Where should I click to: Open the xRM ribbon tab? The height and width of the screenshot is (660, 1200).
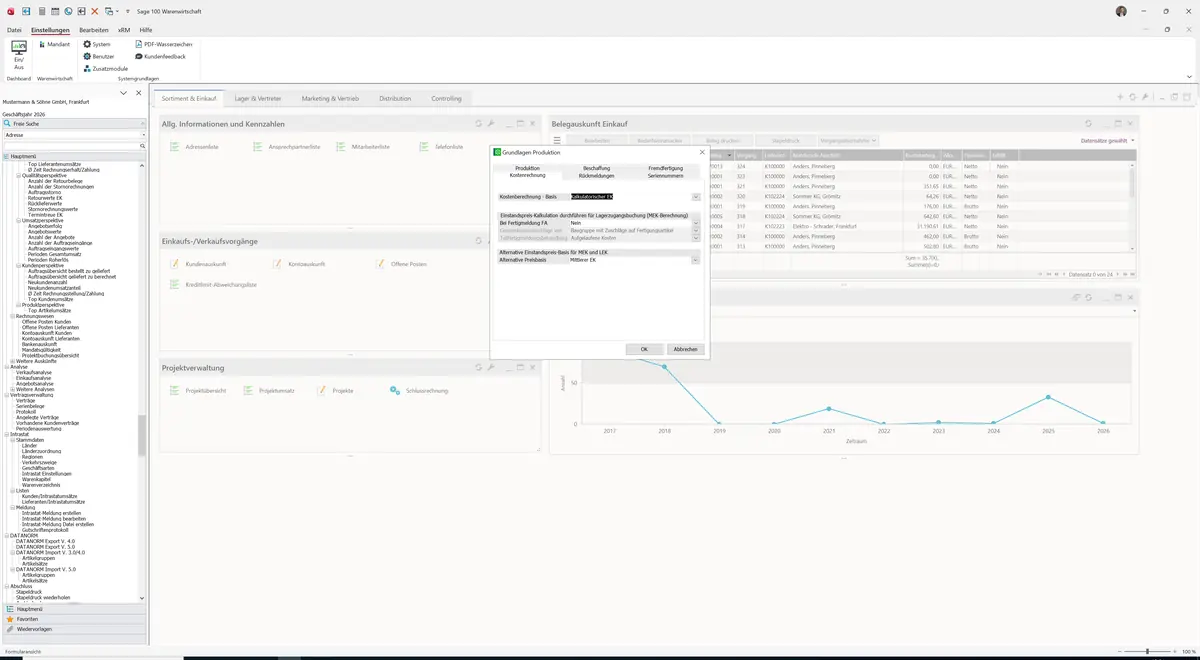[124, 30]
